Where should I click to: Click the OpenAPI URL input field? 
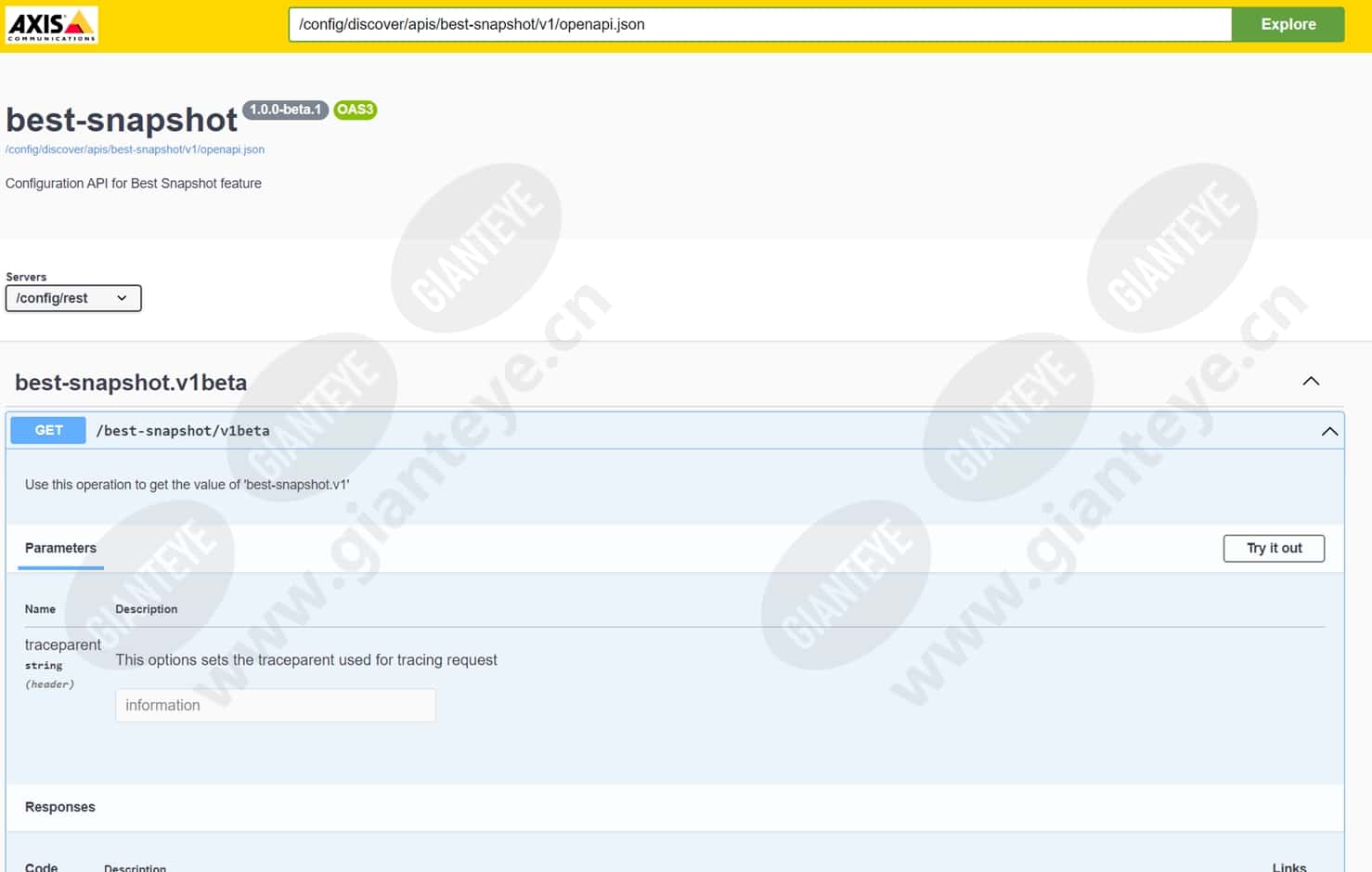click(759, 25)
